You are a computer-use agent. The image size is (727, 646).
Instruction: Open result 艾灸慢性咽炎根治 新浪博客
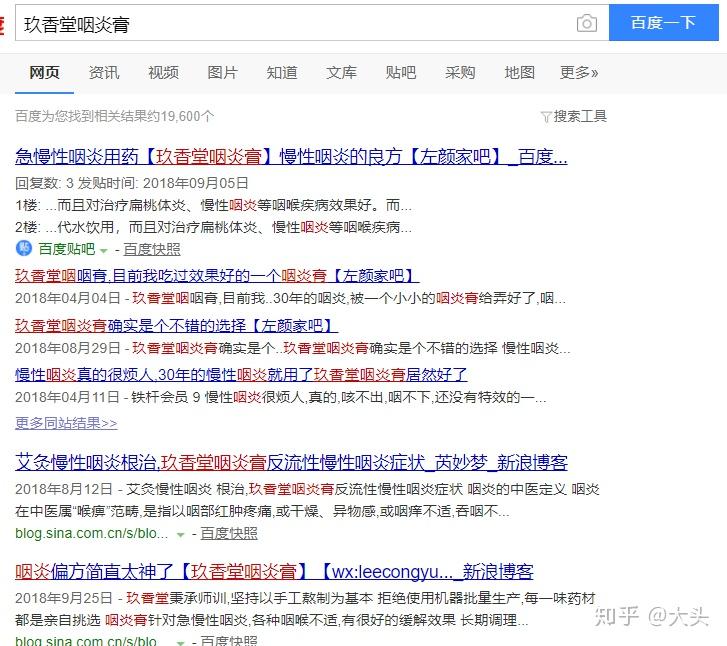[291, 462]
